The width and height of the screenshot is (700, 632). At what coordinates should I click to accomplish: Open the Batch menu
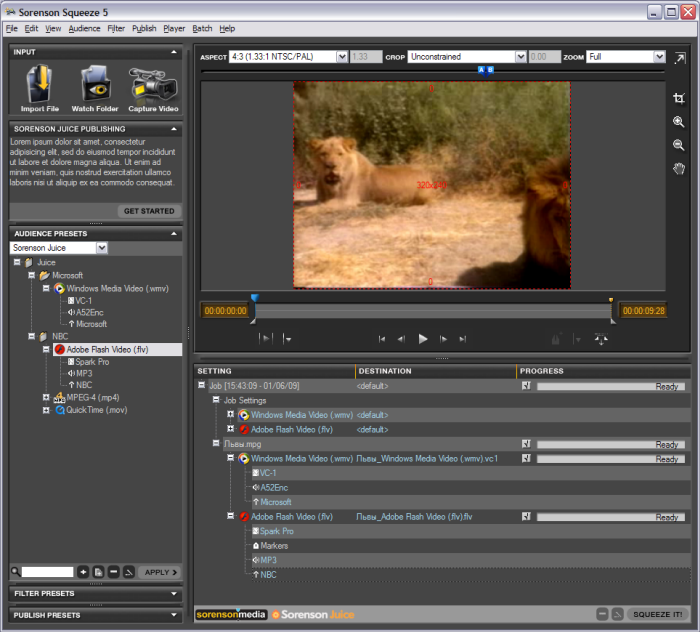(202, 29)
